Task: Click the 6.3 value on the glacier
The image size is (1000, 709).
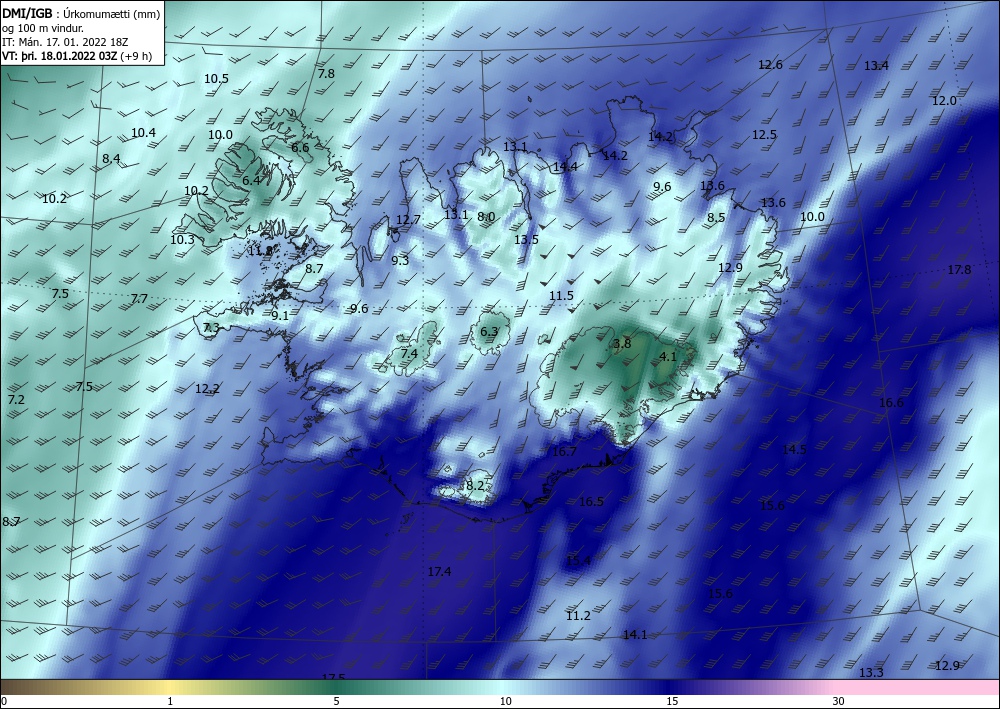Action: pyautogui.click(x=489, y=332)
